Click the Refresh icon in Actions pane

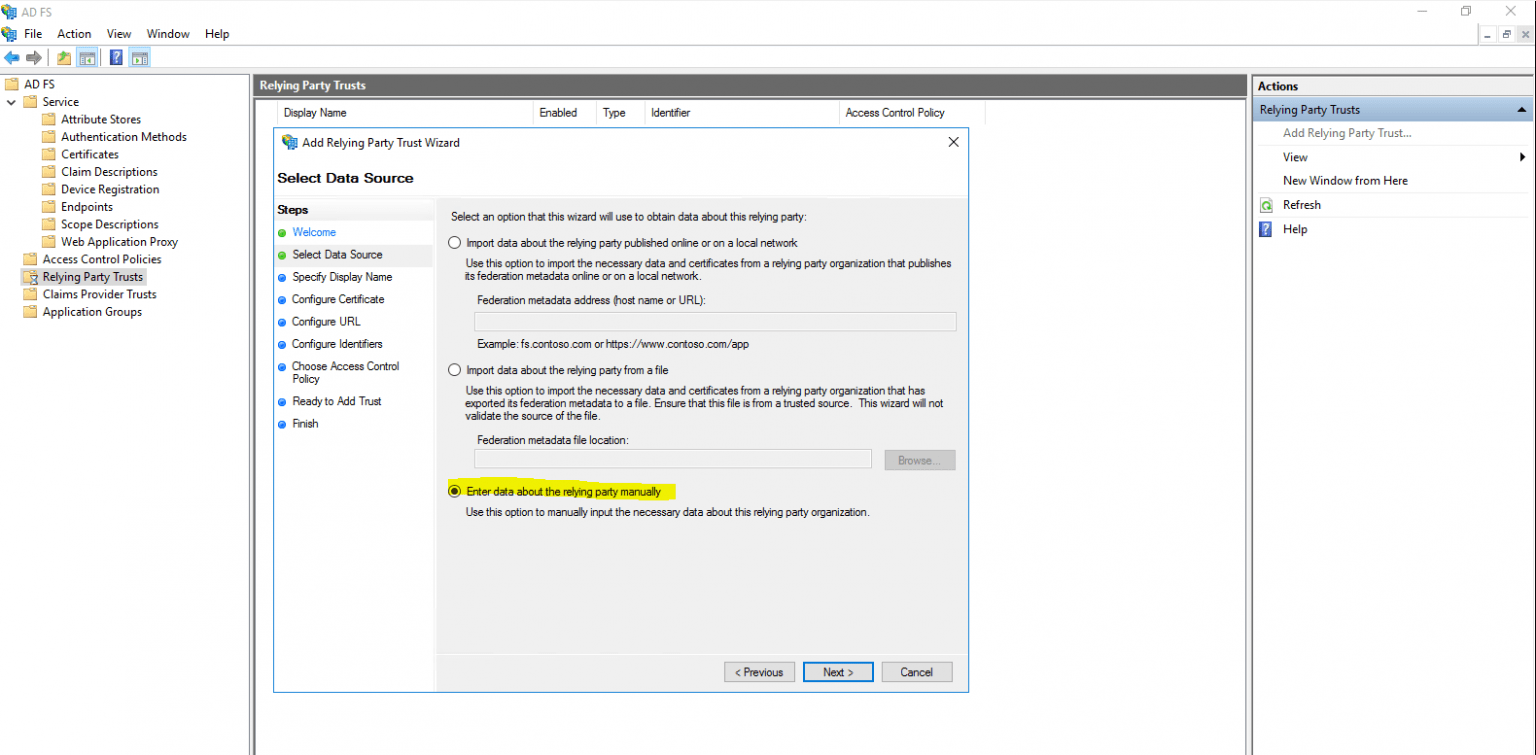point(1267,204)
